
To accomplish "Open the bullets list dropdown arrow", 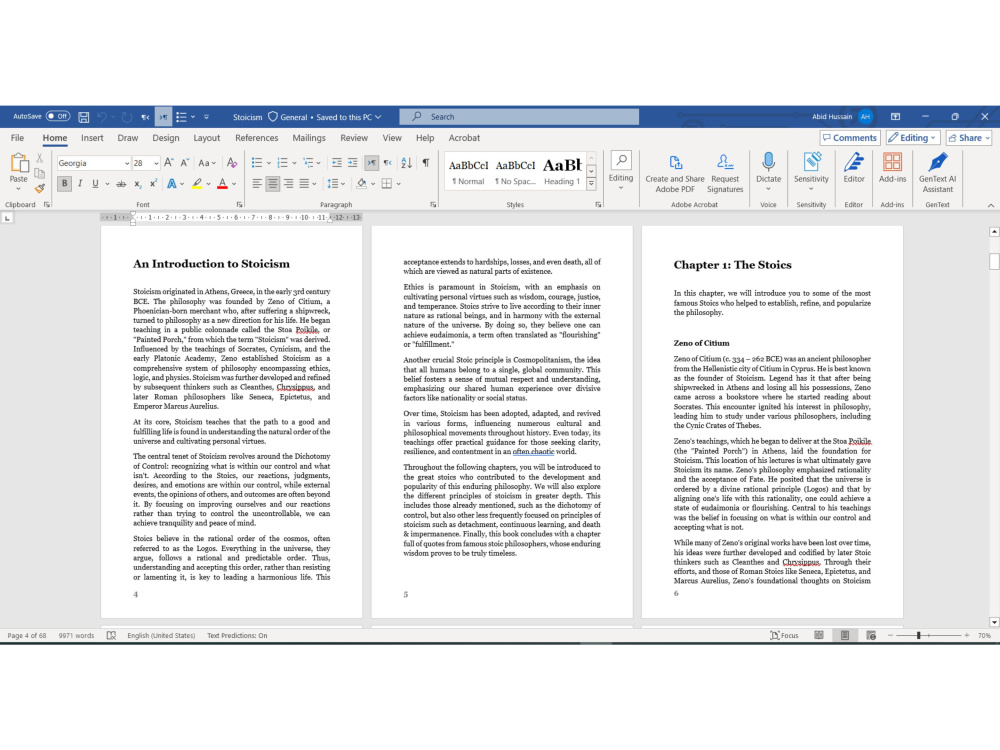I will (268, 163).
